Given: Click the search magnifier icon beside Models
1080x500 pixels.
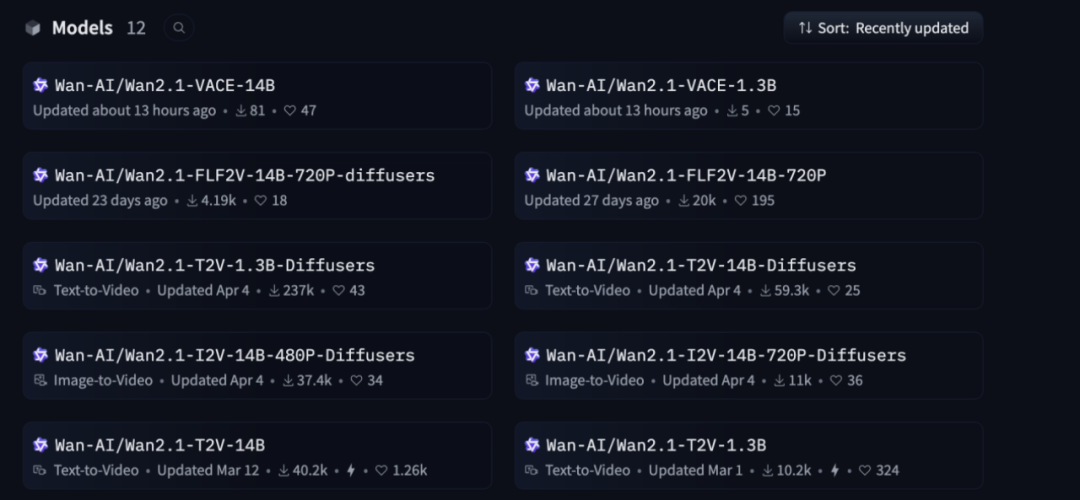Looking at the screenshot, I should click(179, 28).
